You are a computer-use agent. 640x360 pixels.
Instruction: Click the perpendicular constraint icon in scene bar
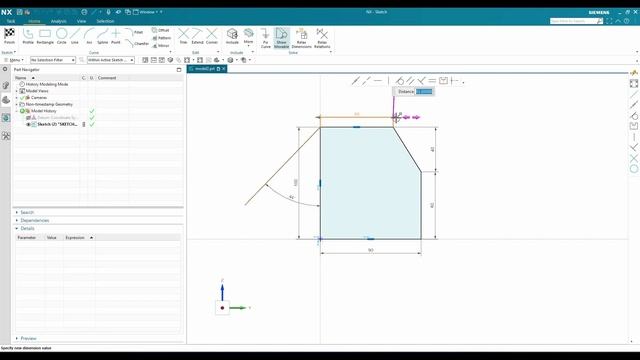point(421,81)
